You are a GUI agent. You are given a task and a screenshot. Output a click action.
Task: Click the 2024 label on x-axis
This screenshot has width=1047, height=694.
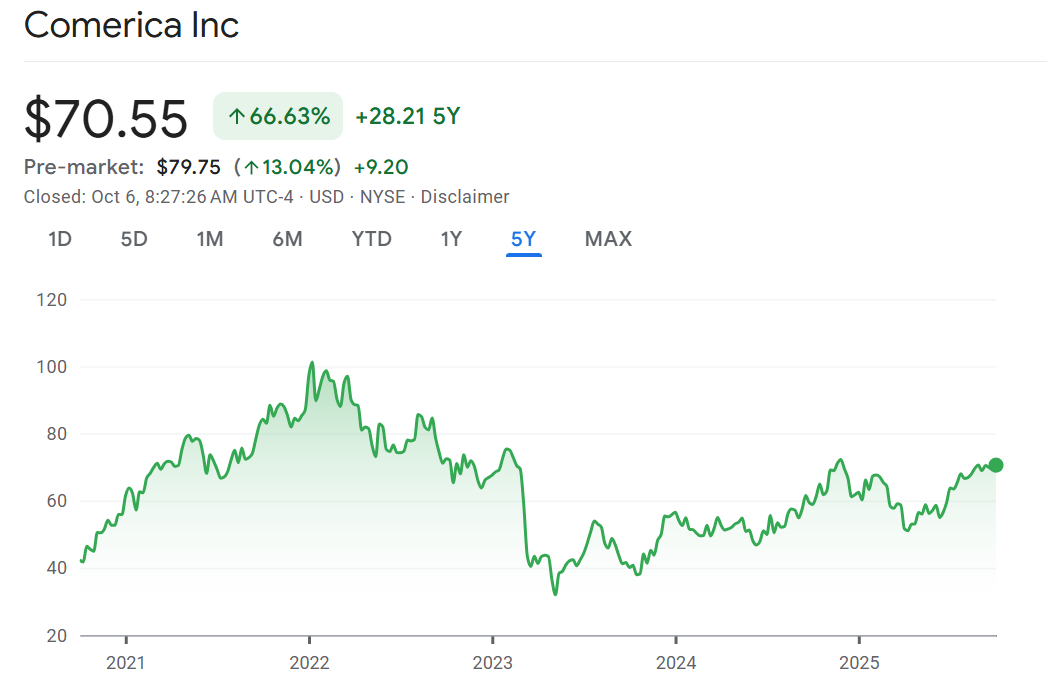pyautogui.click(x=675, y=662)
